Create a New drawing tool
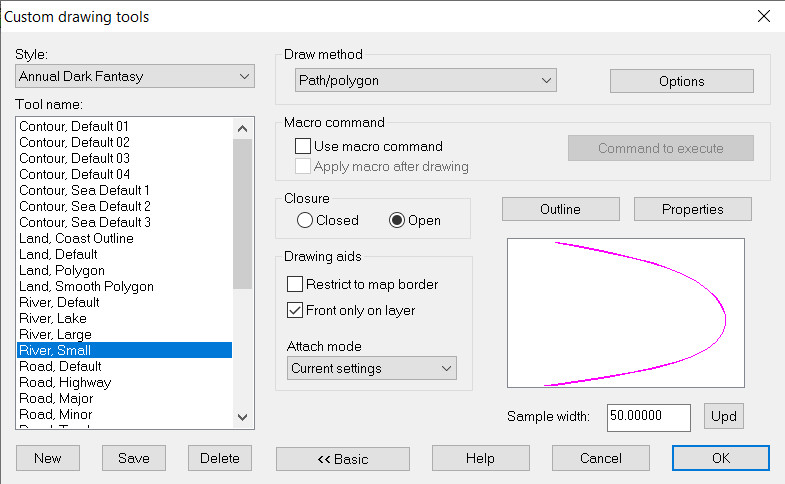Viewport: 785px width, 484px height. pos(48,458)
